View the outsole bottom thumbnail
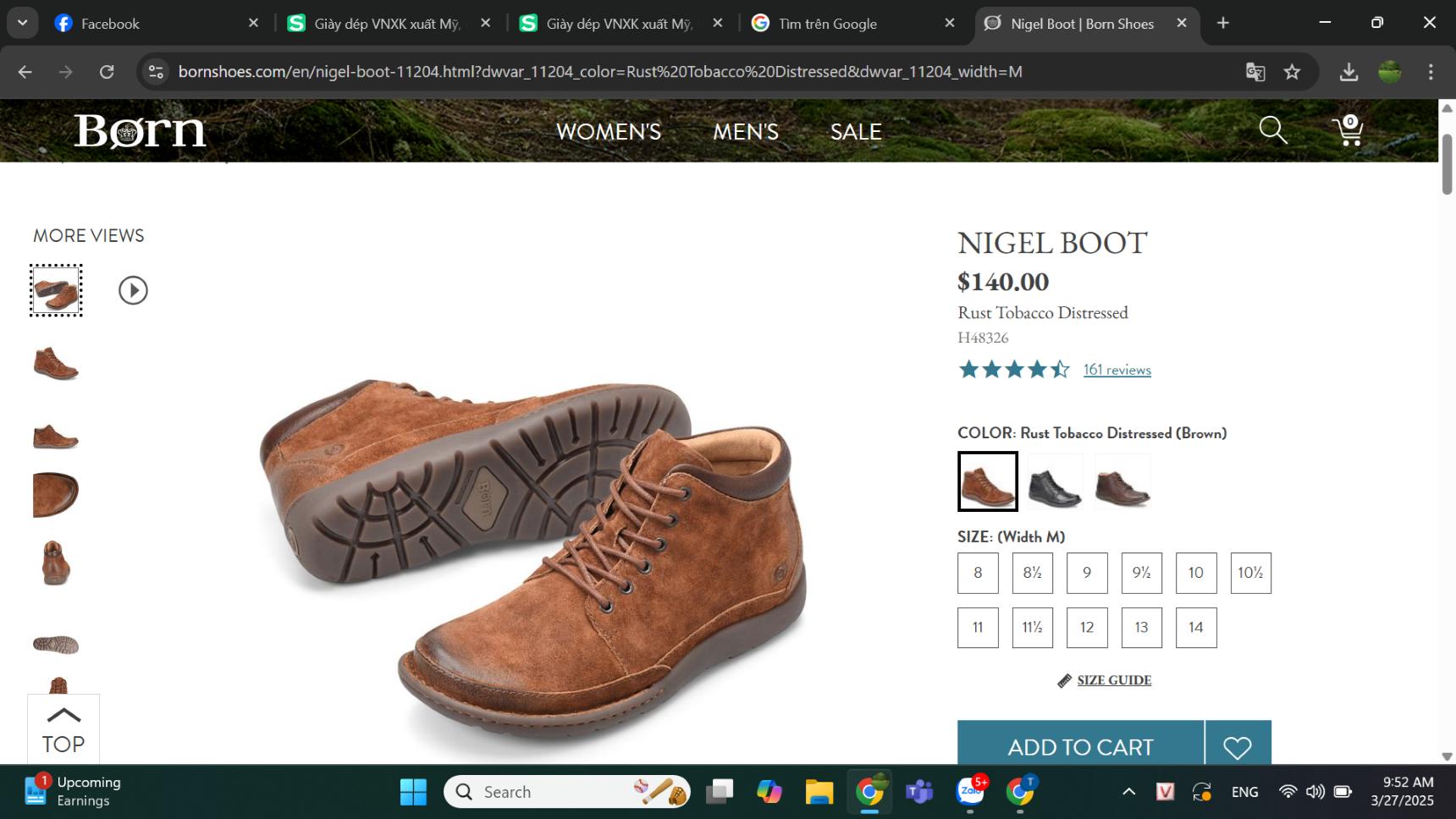1456x819 pixels. point(56,645)
